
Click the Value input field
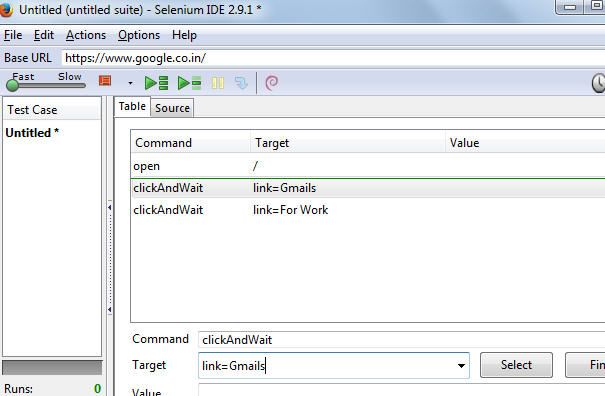[x=401, y=390]
